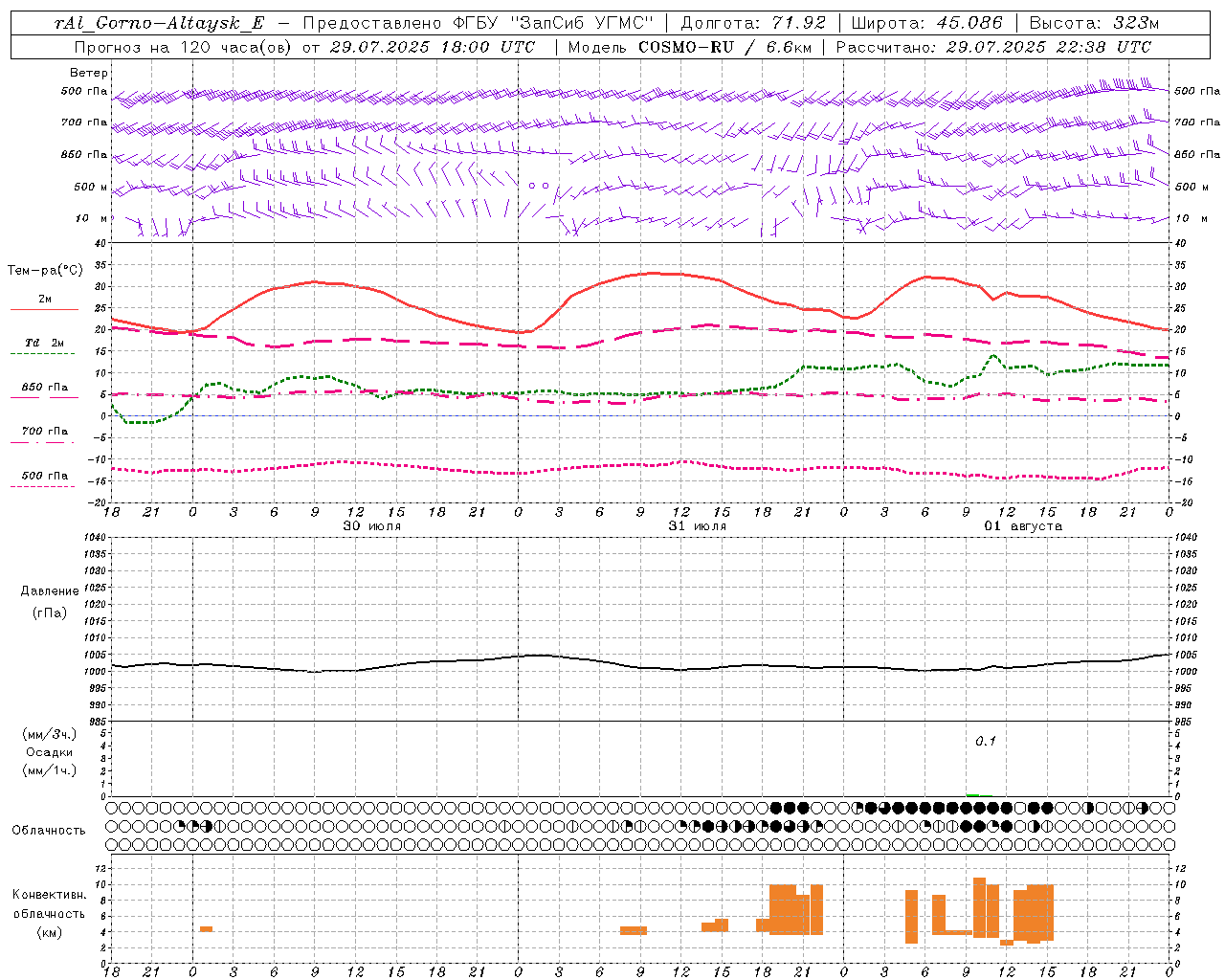1225x980 pixels.
Task: Click the solid red 2м legend line
Action: (x=44, y=309)
